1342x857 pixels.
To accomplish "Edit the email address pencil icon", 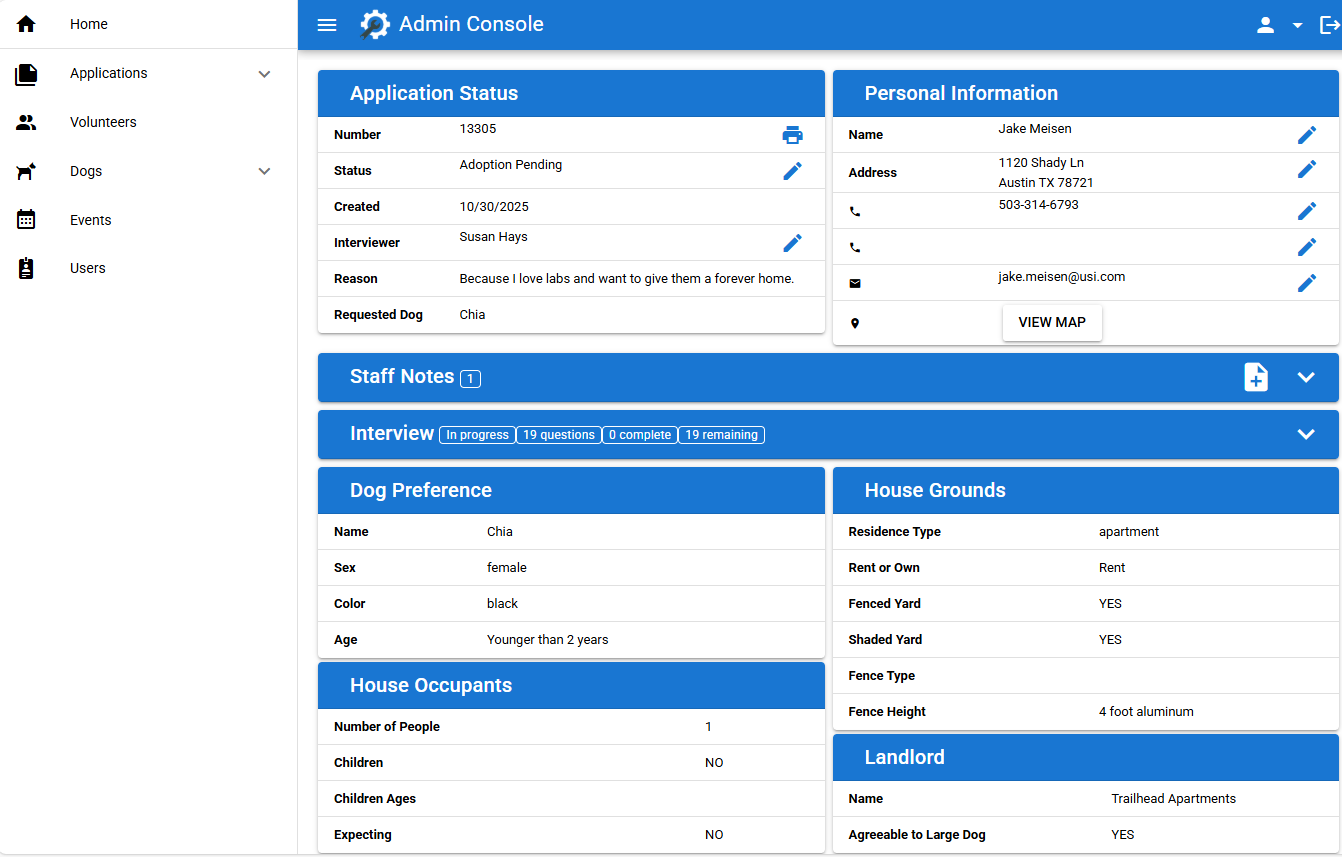I will 1307,282.
